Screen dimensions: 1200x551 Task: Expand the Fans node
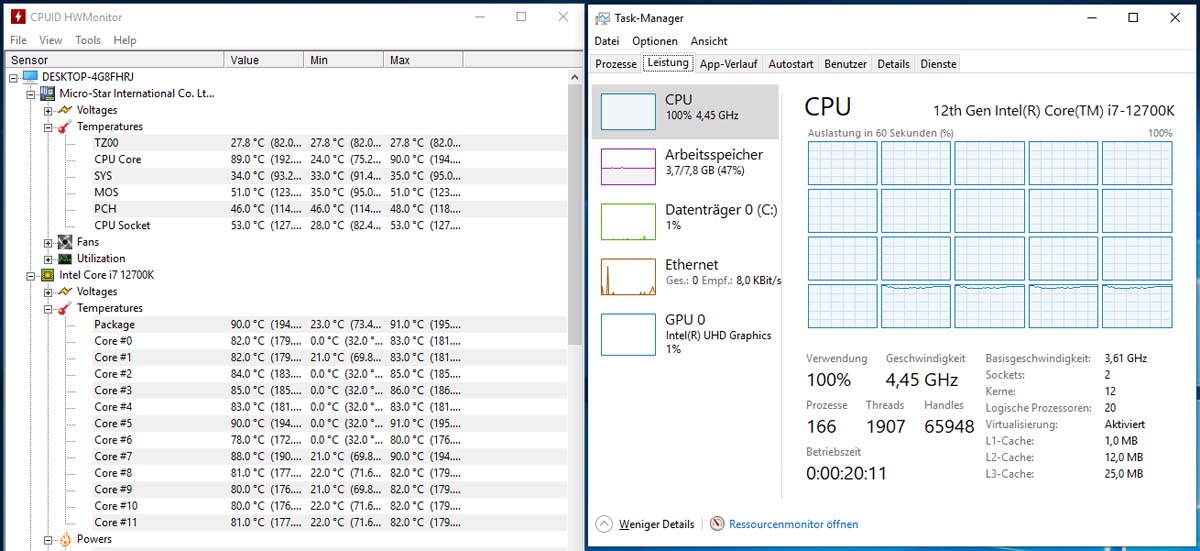pos(48,242)
